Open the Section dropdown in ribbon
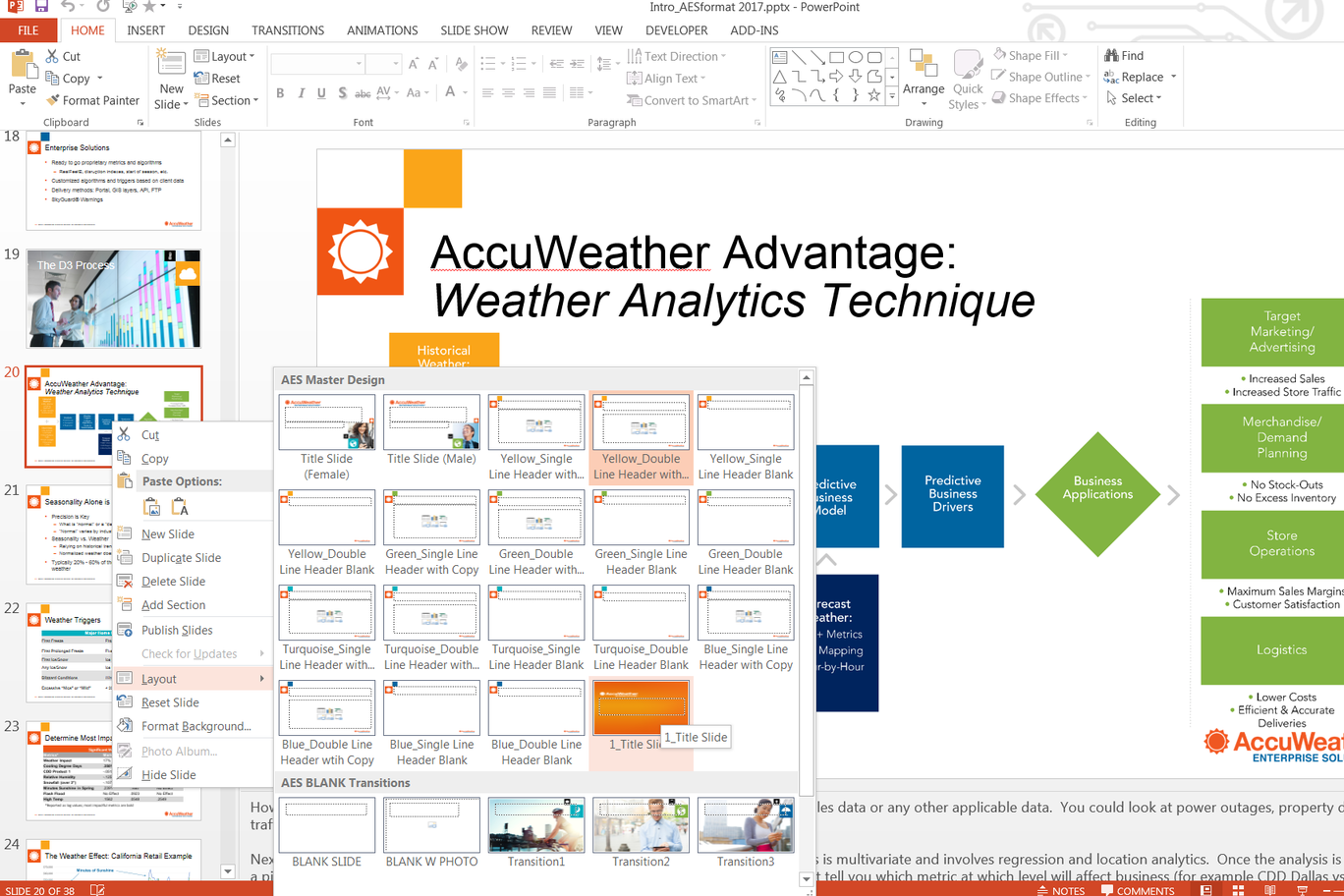1344x896 pixels. pyautogui.click(x=227, y=100)
